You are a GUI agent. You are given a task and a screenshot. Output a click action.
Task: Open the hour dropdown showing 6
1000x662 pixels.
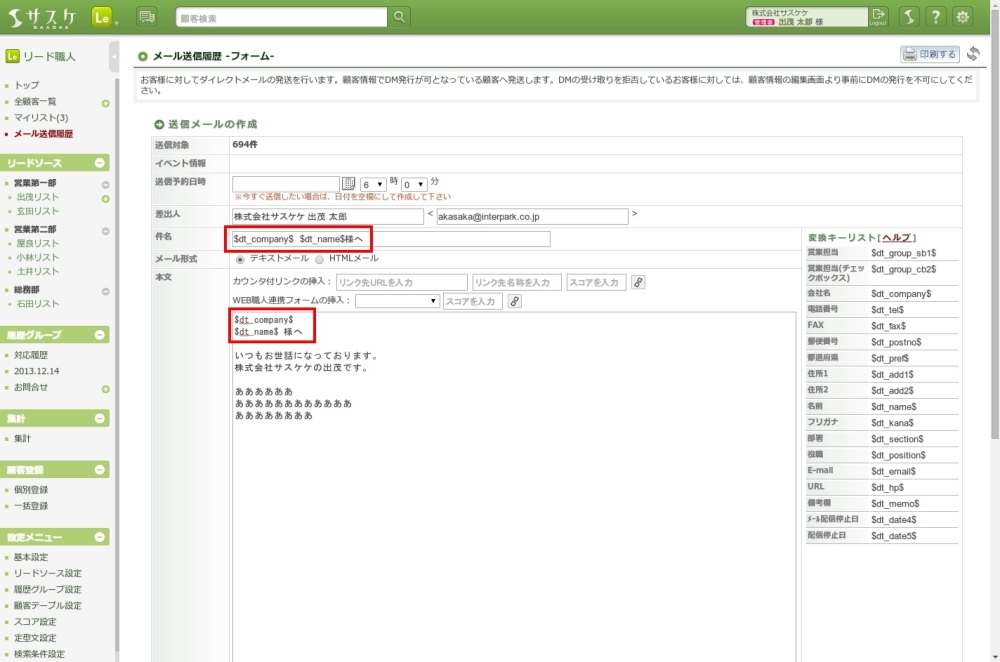tap(373, 185)
